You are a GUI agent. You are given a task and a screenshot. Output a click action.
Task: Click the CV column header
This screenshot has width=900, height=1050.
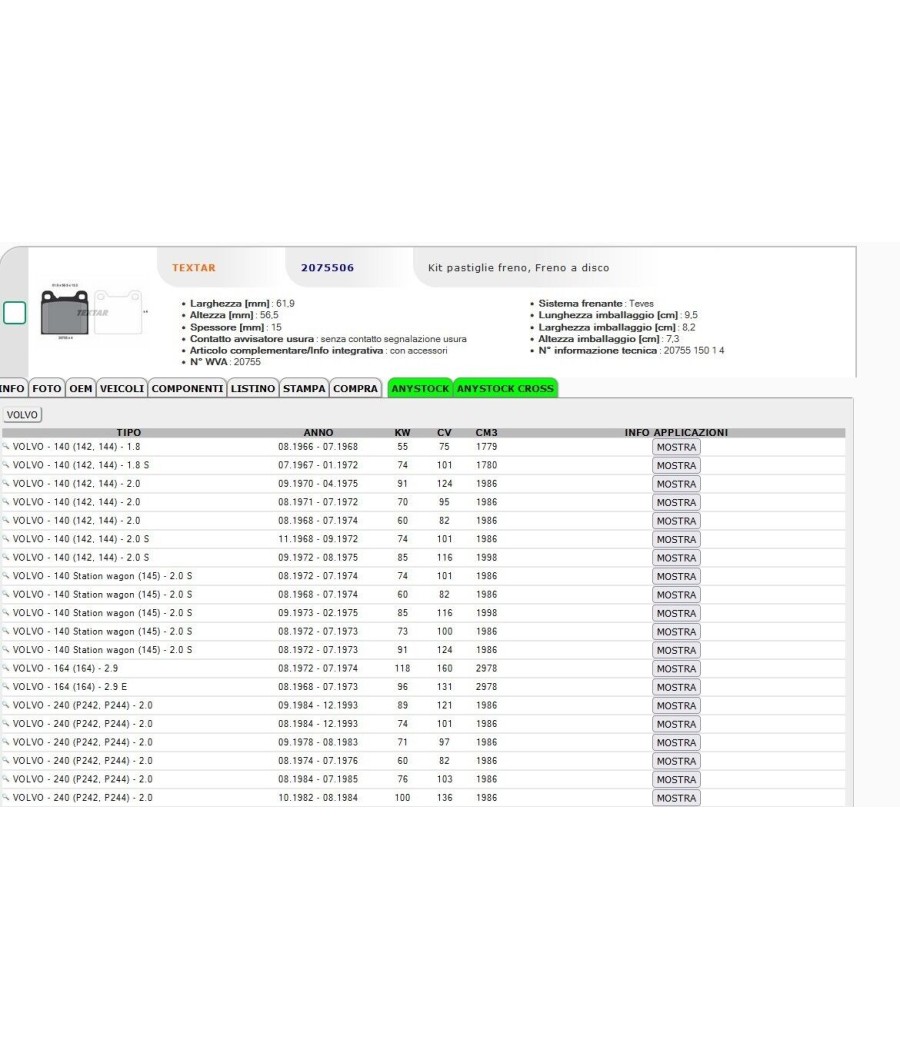click(444, 433)
